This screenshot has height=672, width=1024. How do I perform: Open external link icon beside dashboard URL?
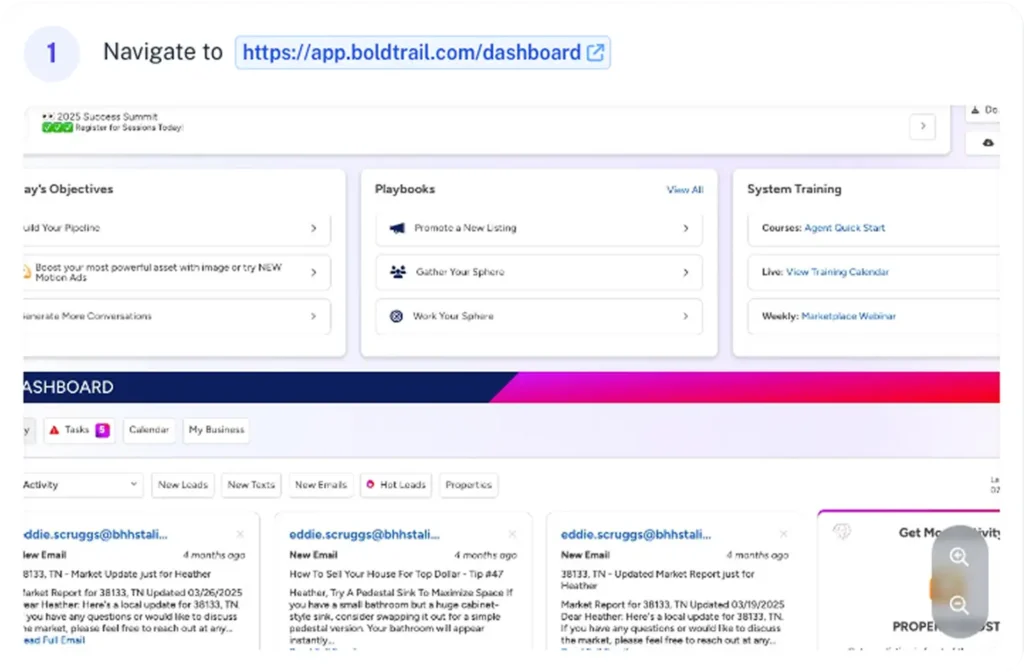coord(595,53)
